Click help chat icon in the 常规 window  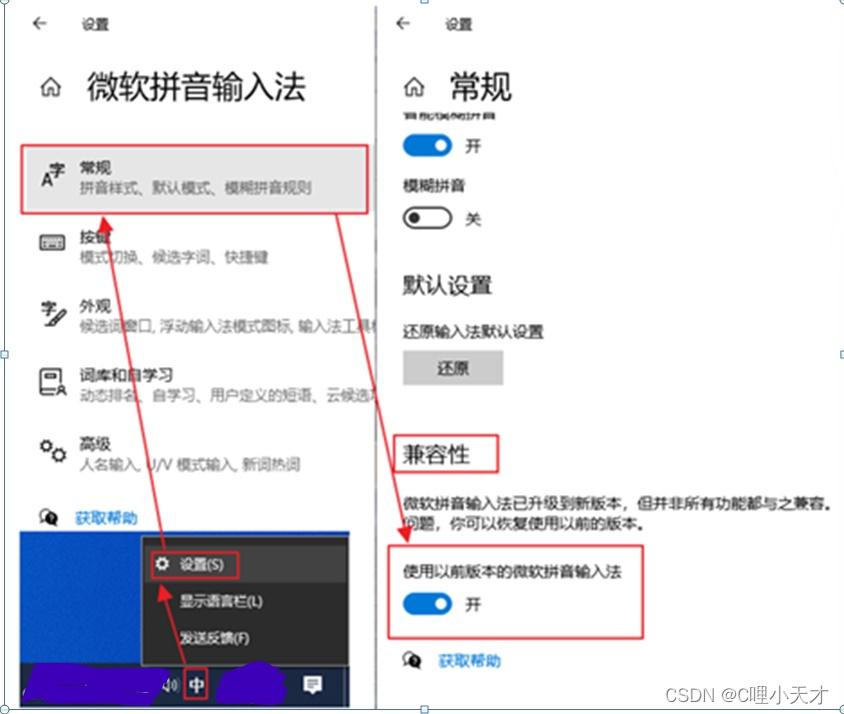[x=412, y=660]
